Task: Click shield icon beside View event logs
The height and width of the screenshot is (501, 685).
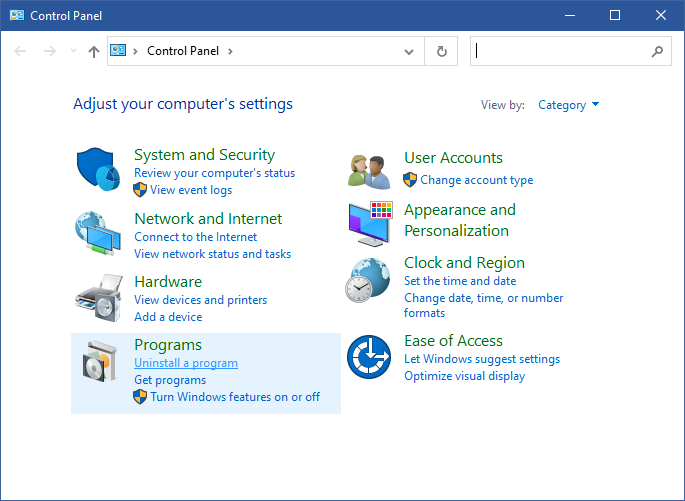Action: [x=140, y=190]
